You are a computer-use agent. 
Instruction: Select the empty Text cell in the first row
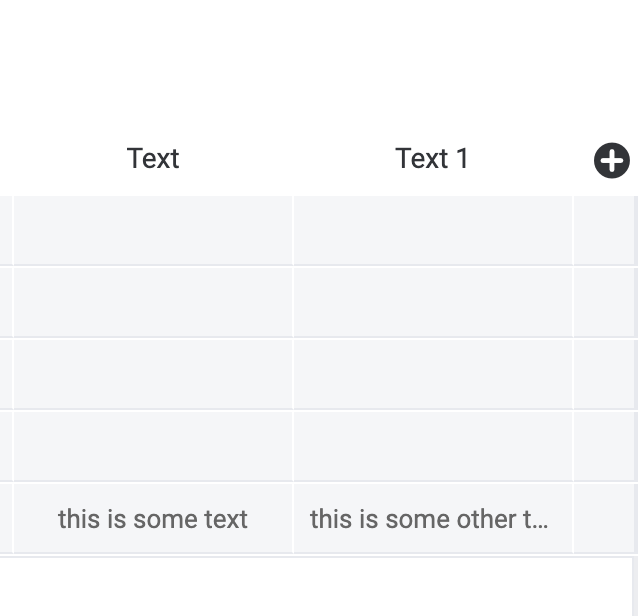point(153,231)
